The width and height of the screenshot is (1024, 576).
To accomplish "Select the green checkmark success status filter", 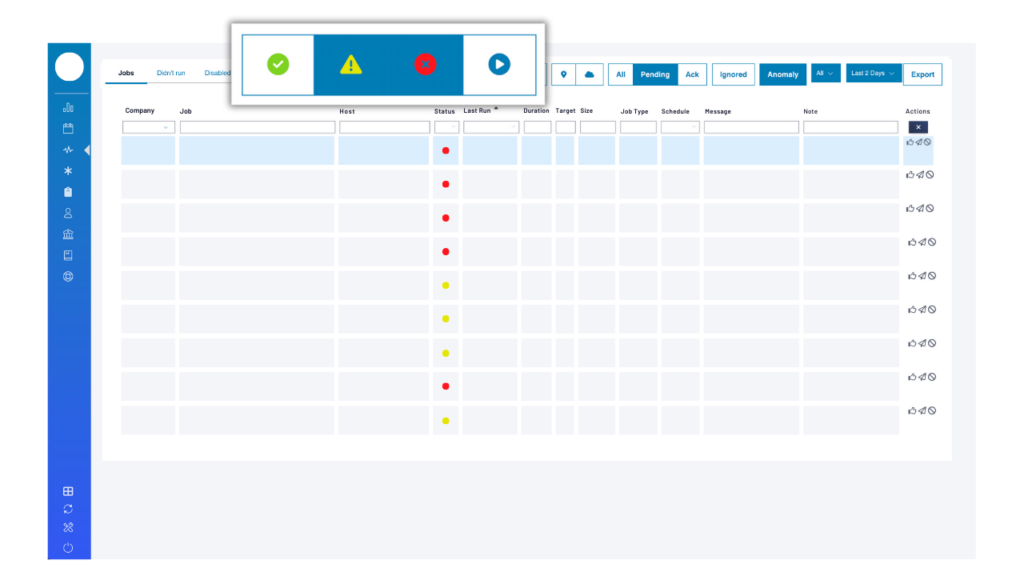I will [x=278, y=65].
